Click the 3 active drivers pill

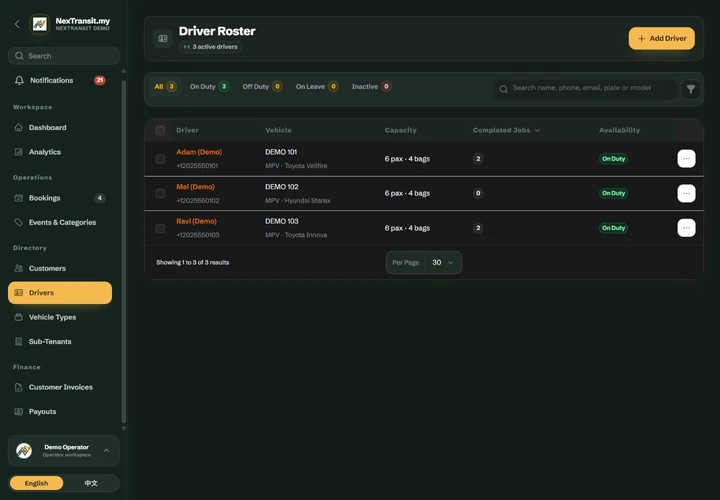pyautogui.click(x=211, y=47)
